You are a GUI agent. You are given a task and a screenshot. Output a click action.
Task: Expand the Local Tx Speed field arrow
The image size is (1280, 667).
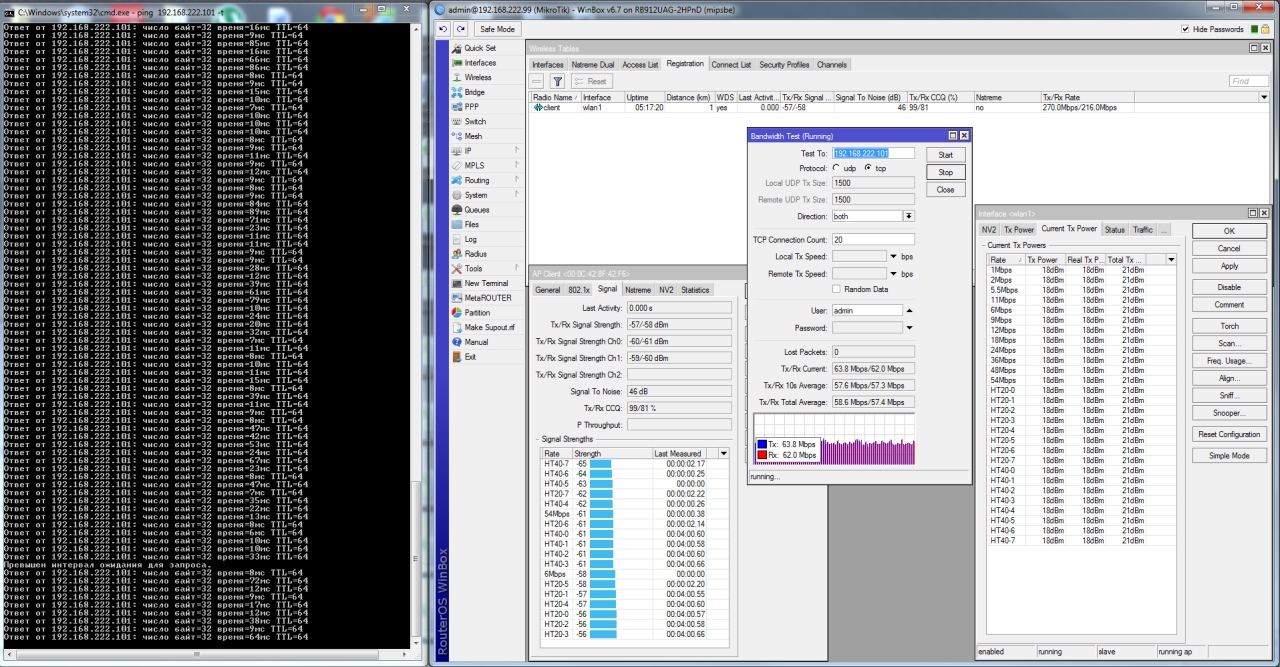tap(894, 257)
